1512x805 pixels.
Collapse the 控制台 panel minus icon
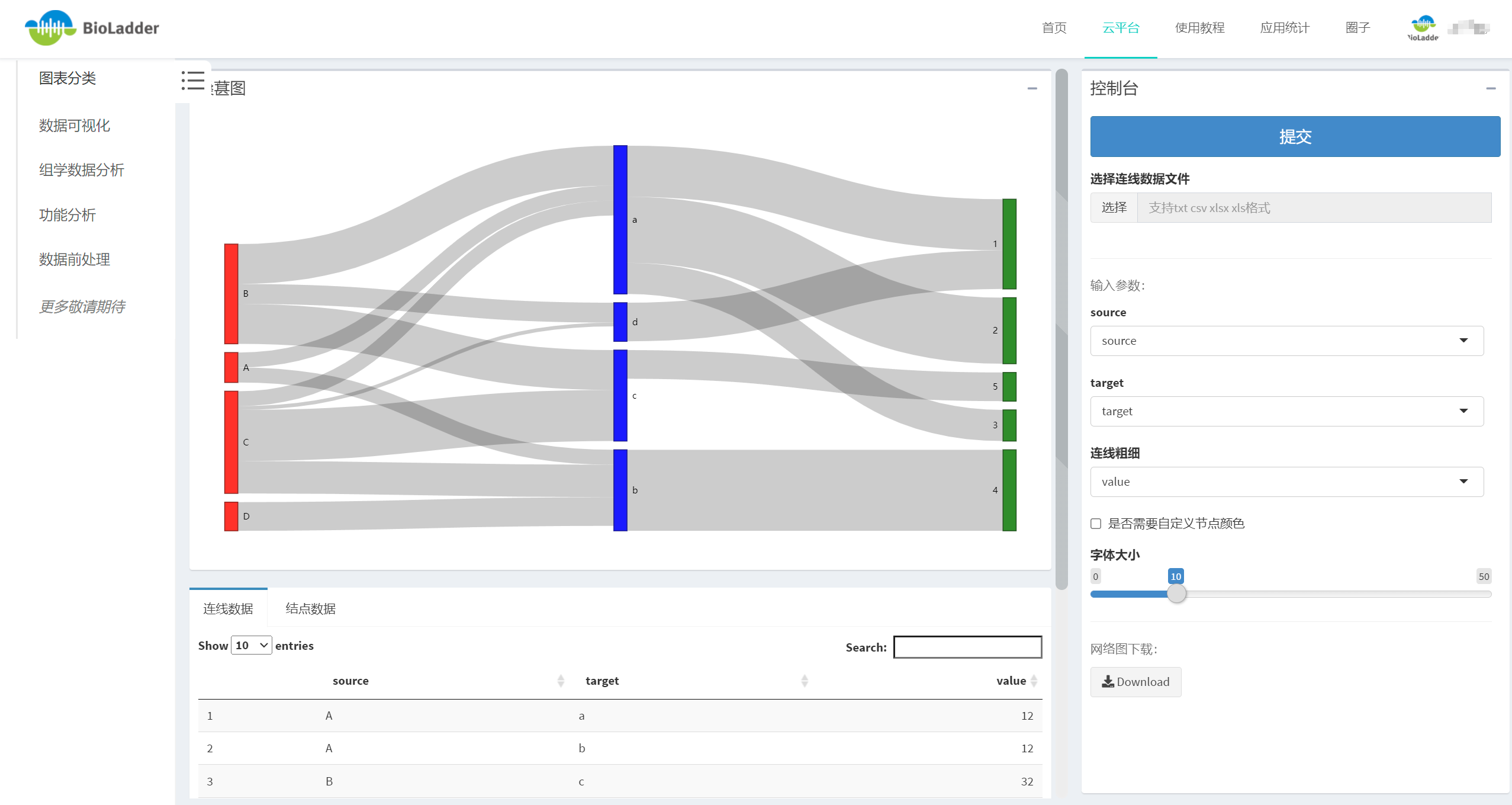point(1490,88)
